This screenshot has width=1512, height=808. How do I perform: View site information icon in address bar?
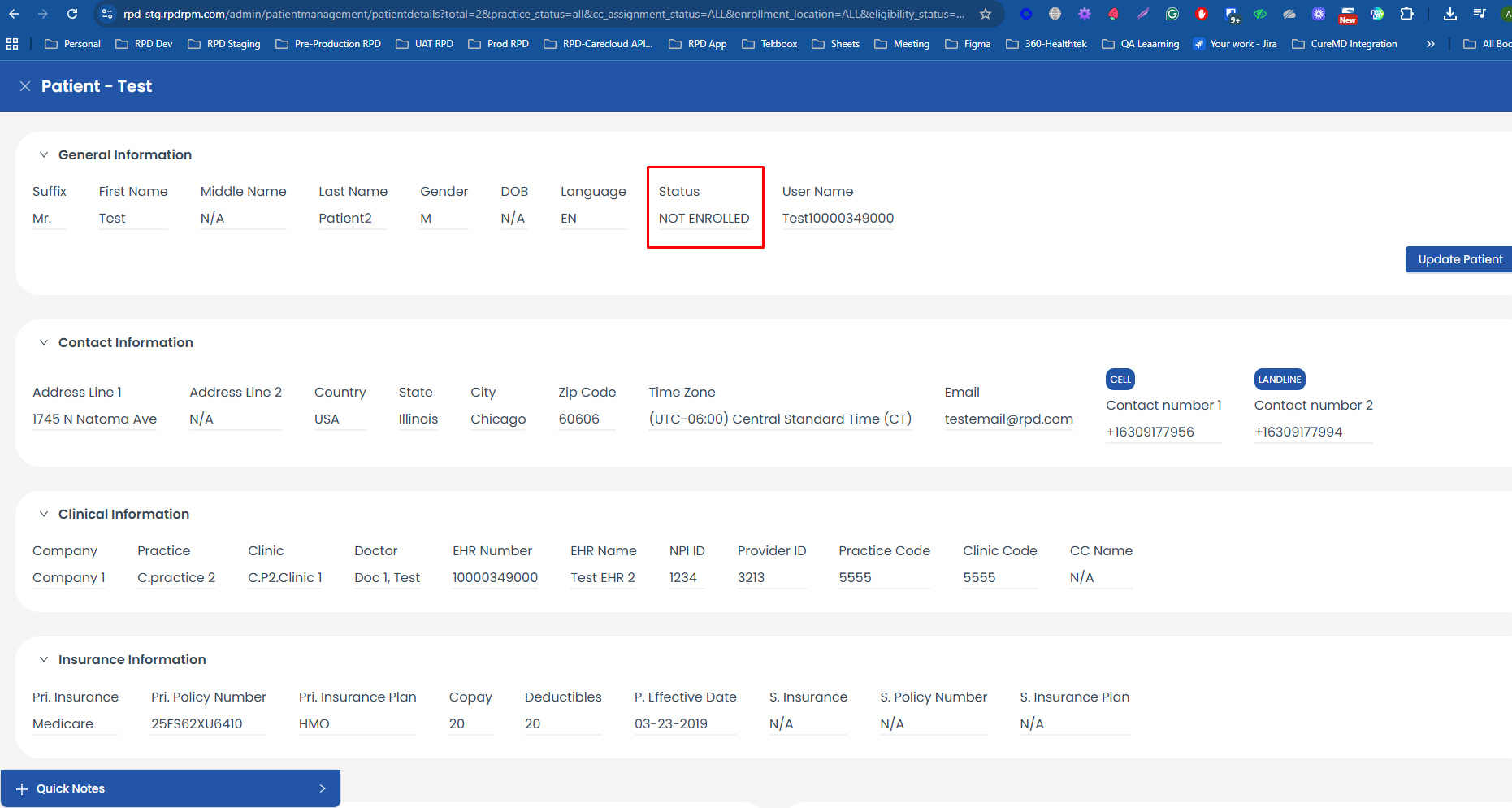(107, 14)
